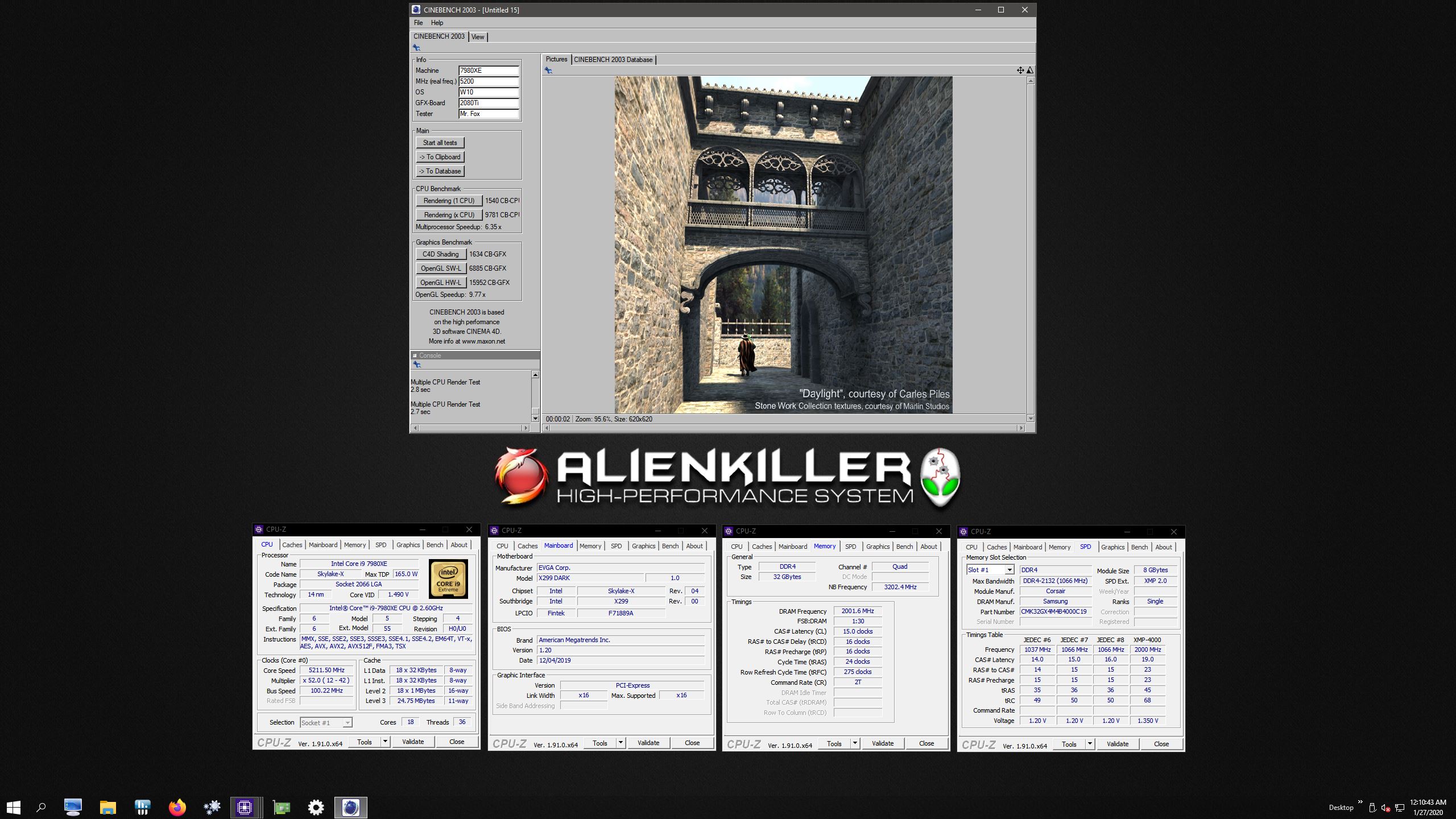Click the move/pan view icon above the render
The width and height of the screenshot is (1456, 819).
click(1020, 71)
